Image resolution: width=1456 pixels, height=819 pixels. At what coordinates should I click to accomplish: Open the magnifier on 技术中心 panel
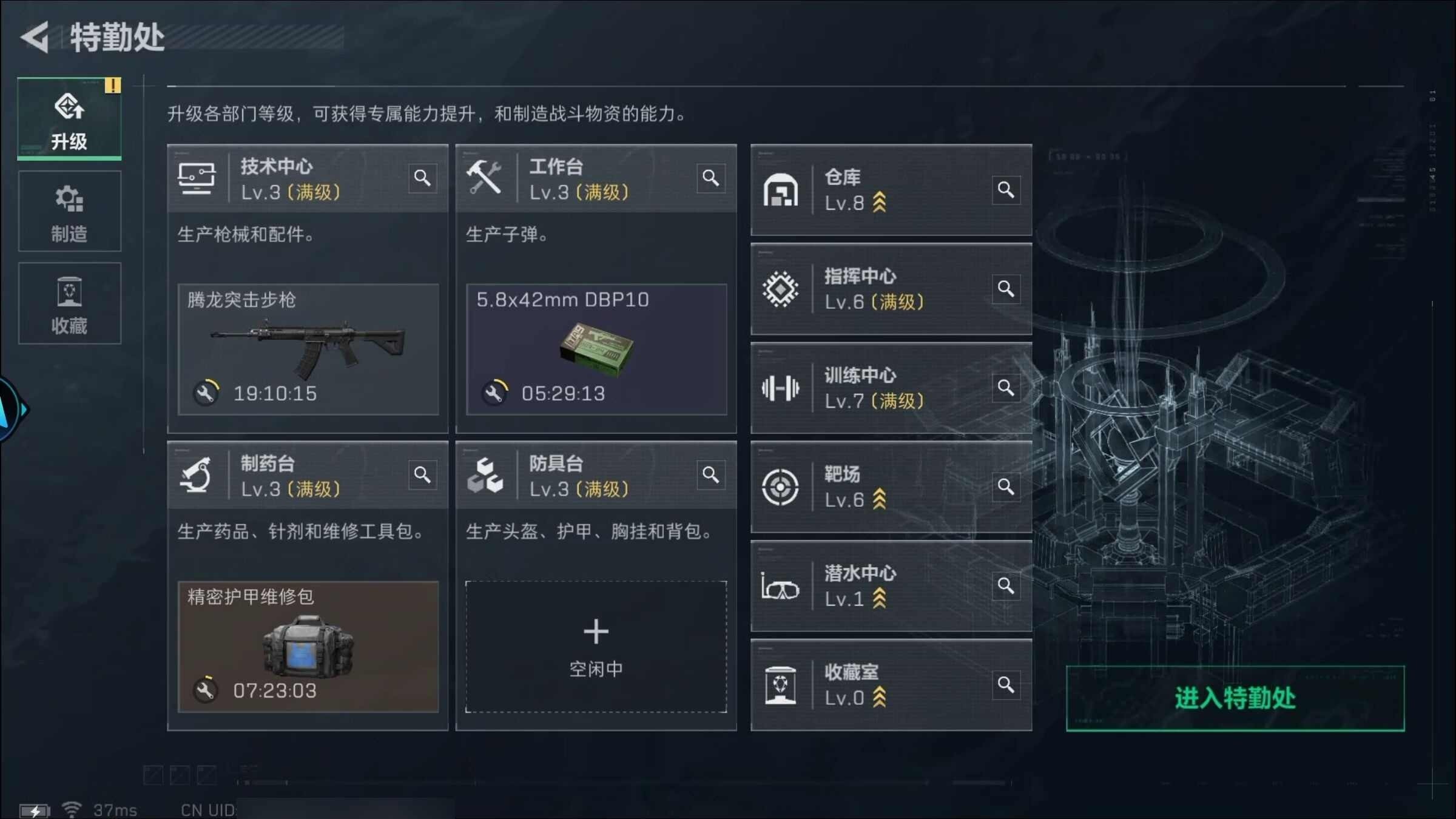422,178
